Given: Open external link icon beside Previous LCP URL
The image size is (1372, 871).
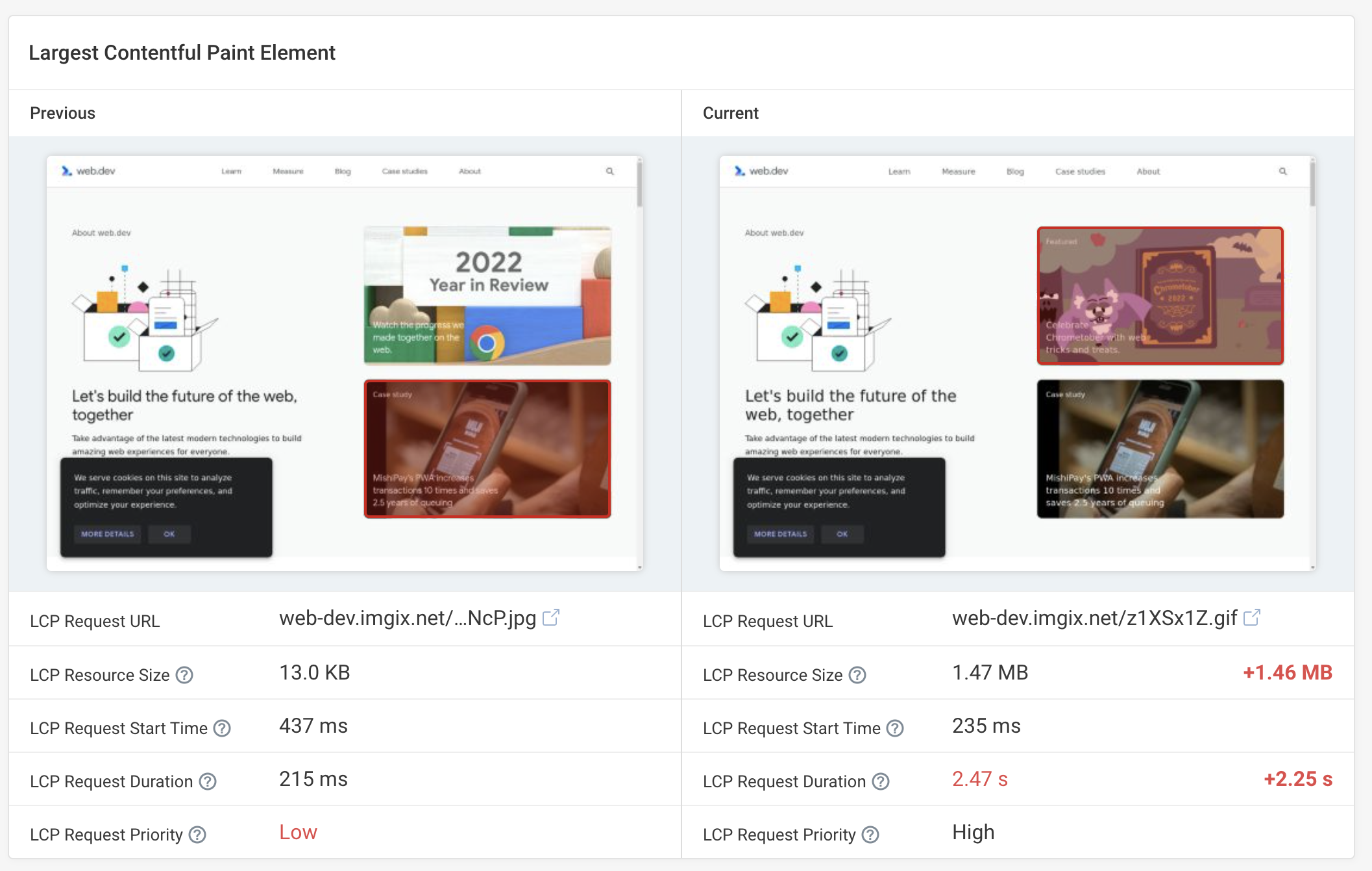Looking at the screenshot, I should (550, 617).
